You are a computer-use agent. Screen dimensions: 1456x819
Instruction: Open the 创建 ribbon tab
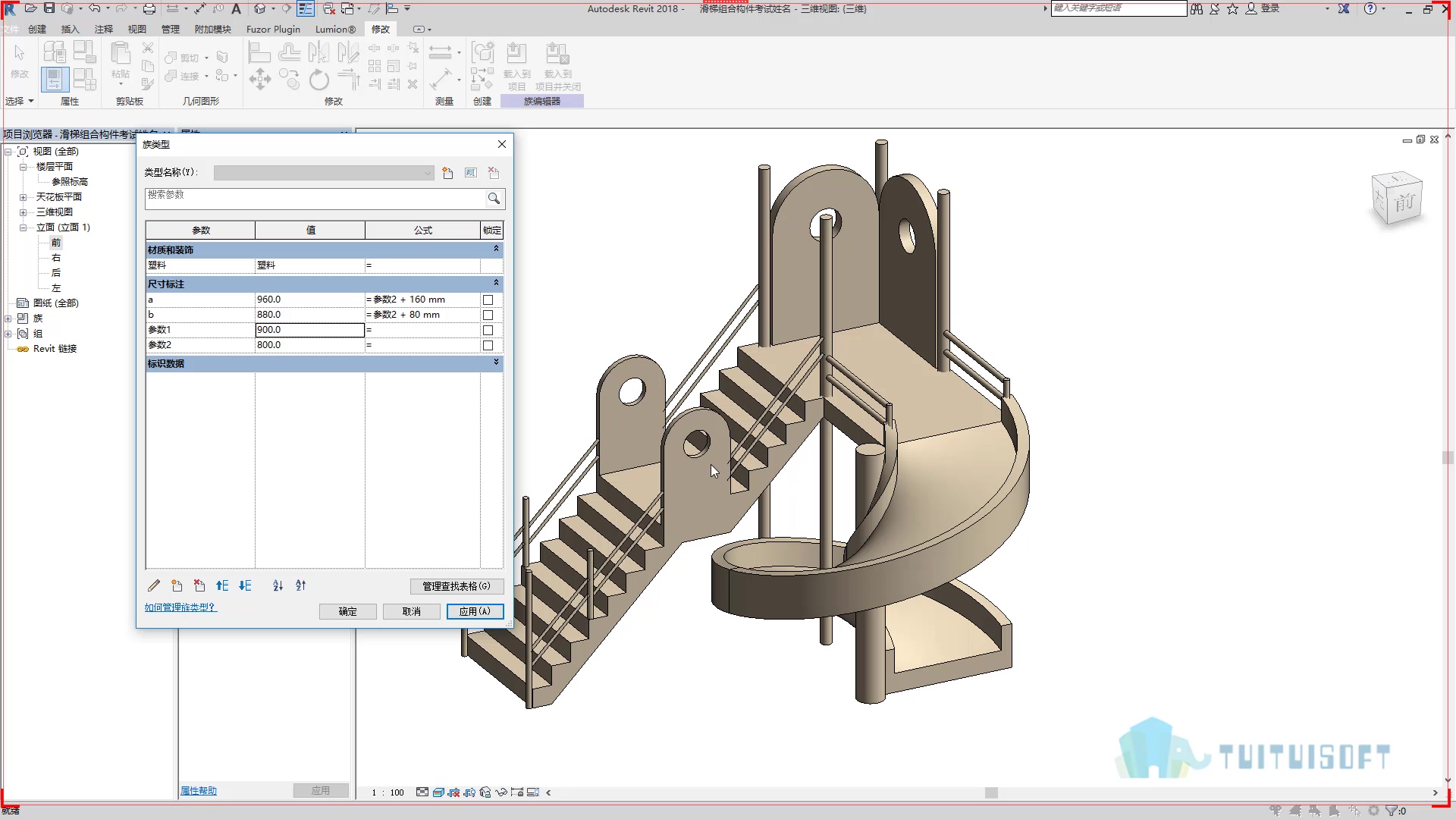[x=37, y=29]
